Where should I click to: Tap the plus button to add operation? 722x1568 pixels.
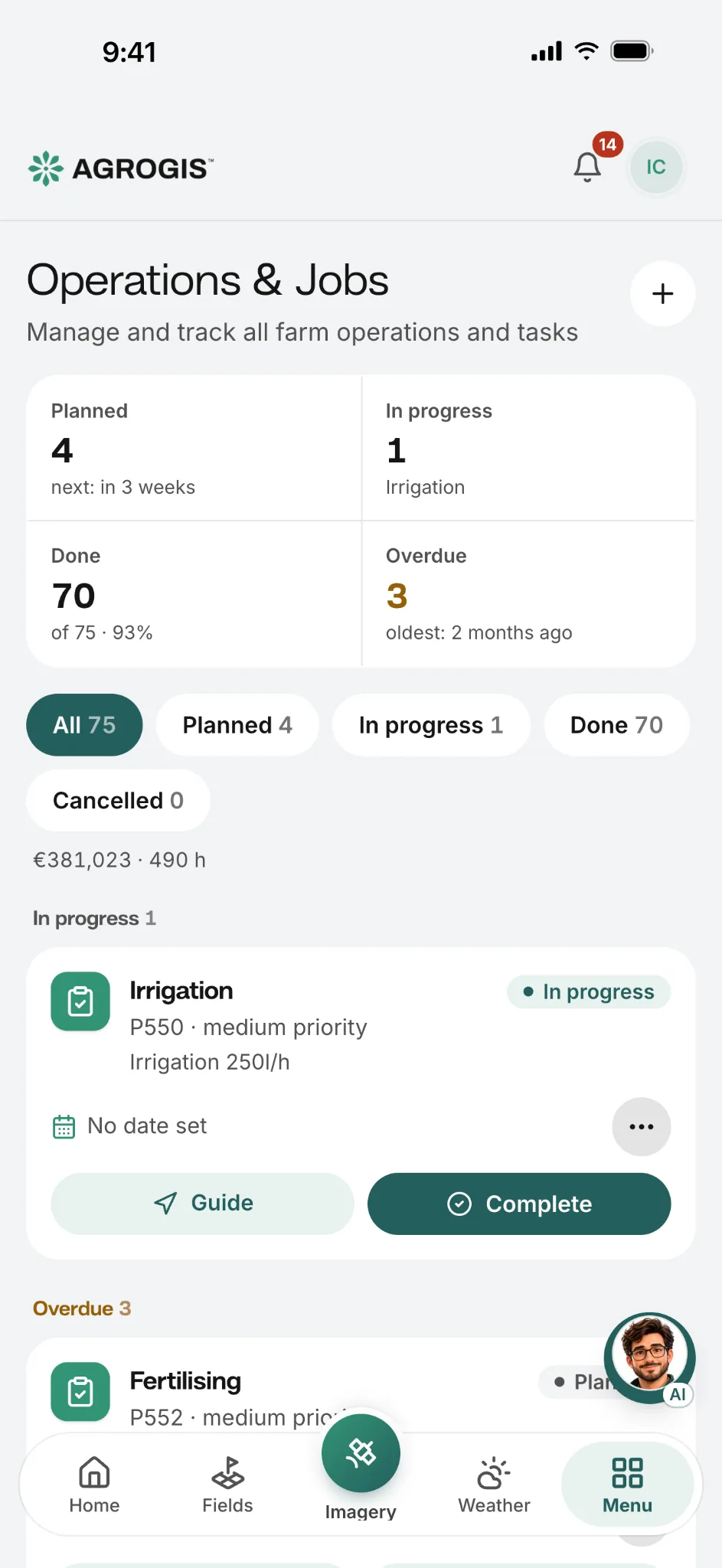point(662,294)
